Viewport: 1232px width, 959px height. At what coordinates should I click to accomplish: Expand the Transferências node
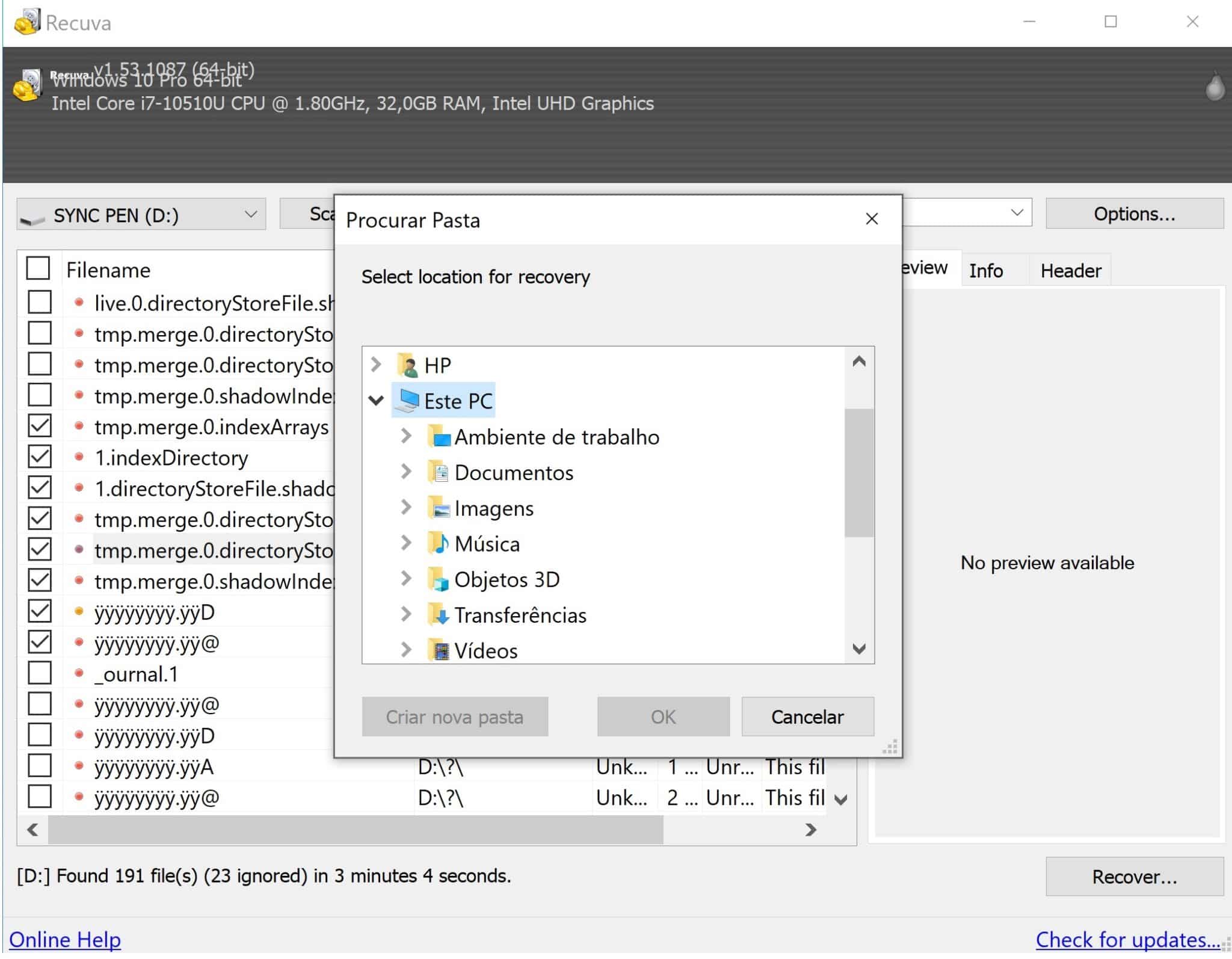click(x=407, y=614)
